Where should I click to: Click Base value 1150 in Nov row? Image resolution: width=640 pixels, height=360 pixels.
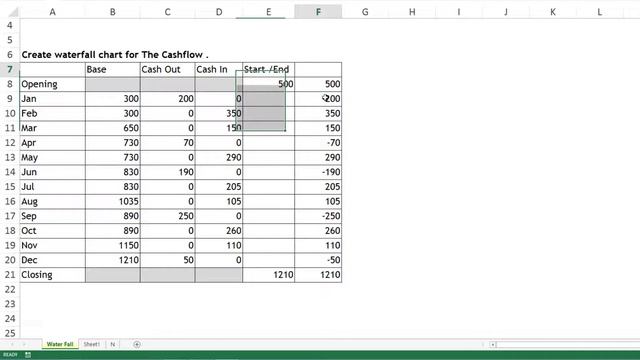point(113,245)
